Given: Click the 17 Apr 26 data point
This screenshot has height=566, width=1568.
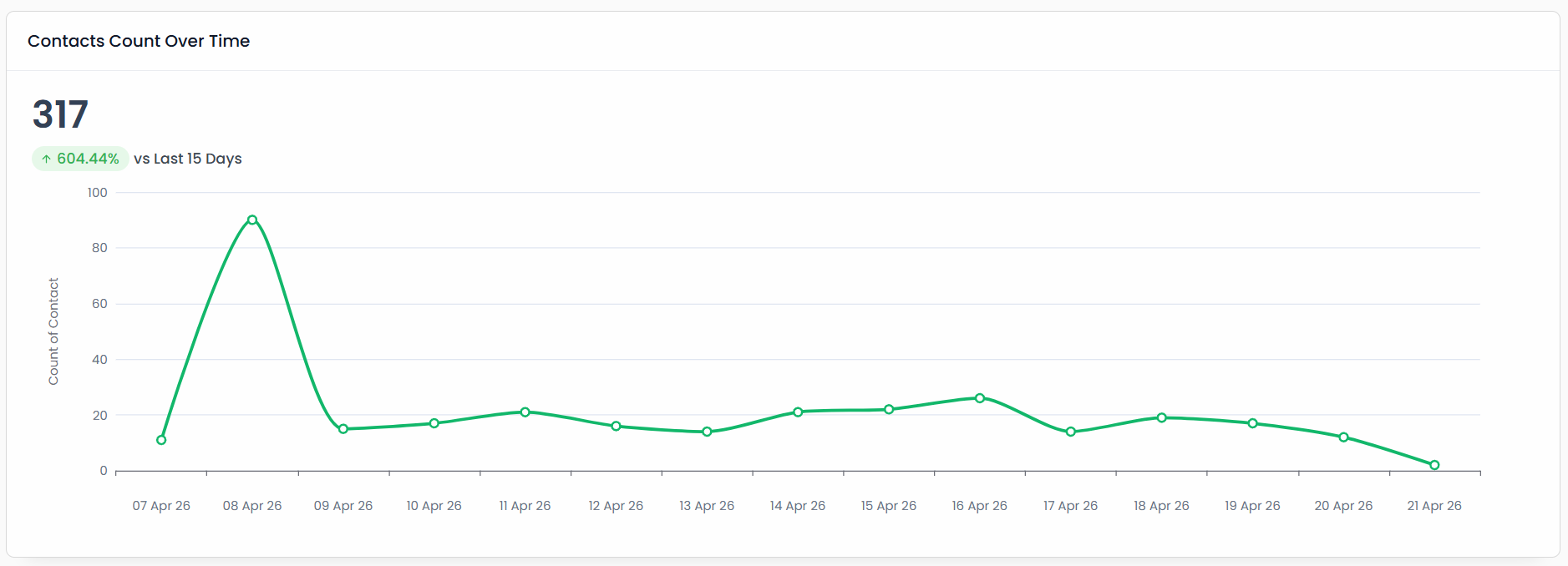Looking at the screenshot, I should tap(1071, 432).
